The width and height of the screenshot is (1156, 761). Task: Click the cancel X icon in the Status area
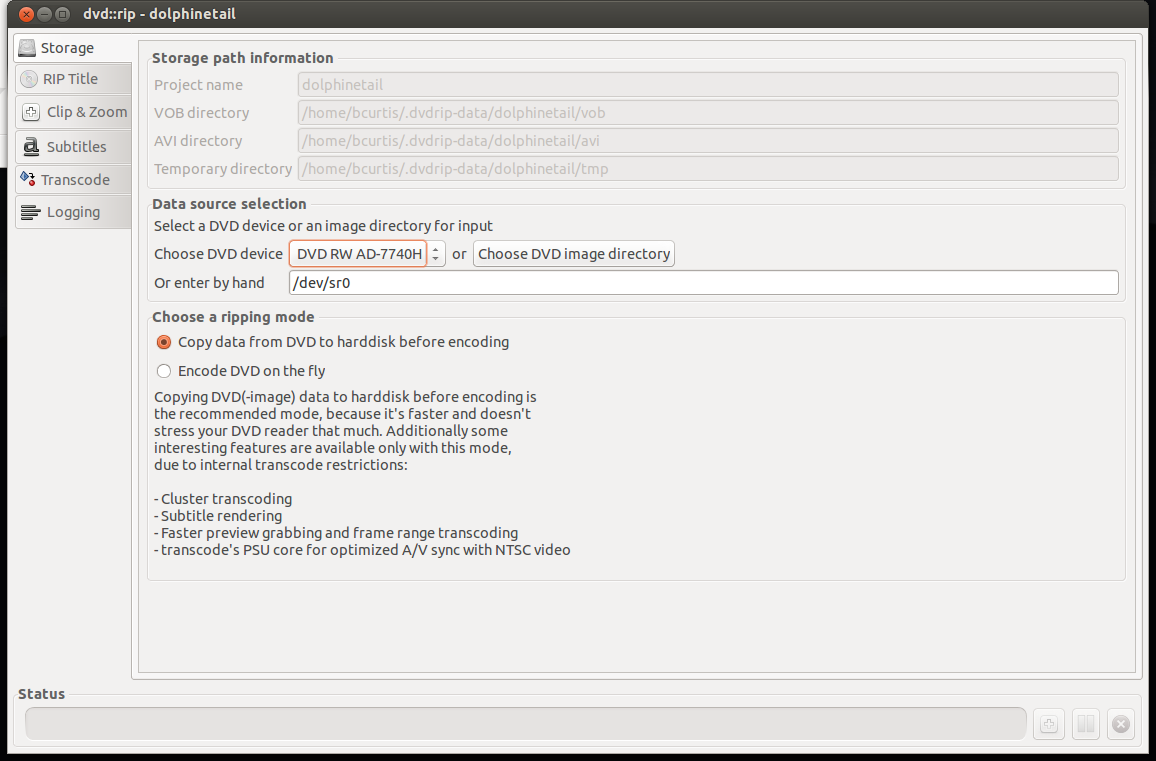(x=1121, y=724)
